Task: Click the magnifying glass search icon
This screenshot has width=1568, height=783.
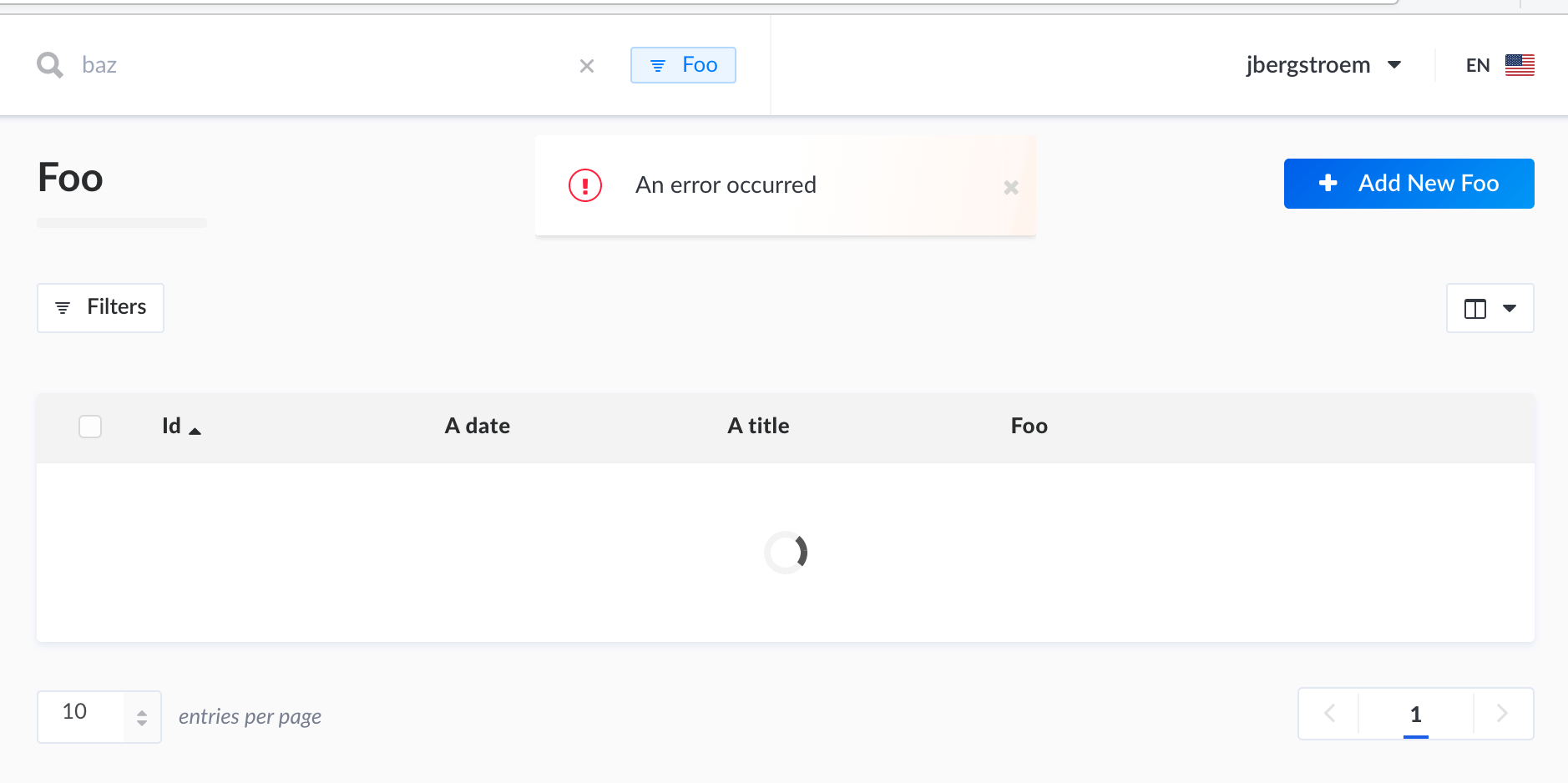Action: pos(49,64)
